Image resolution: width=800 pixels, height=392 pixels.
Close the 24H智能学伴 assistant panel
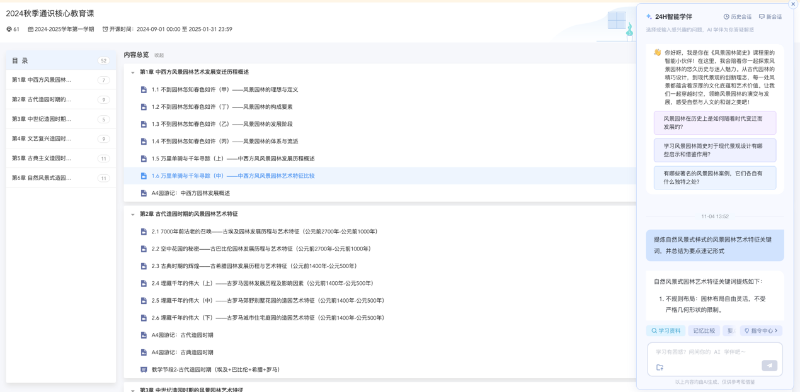coord(792,4)
